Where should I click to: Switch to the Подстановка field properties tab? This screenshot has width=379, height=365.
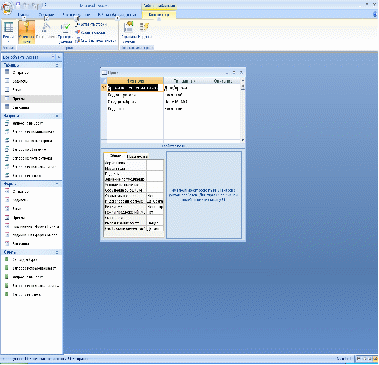137,156
